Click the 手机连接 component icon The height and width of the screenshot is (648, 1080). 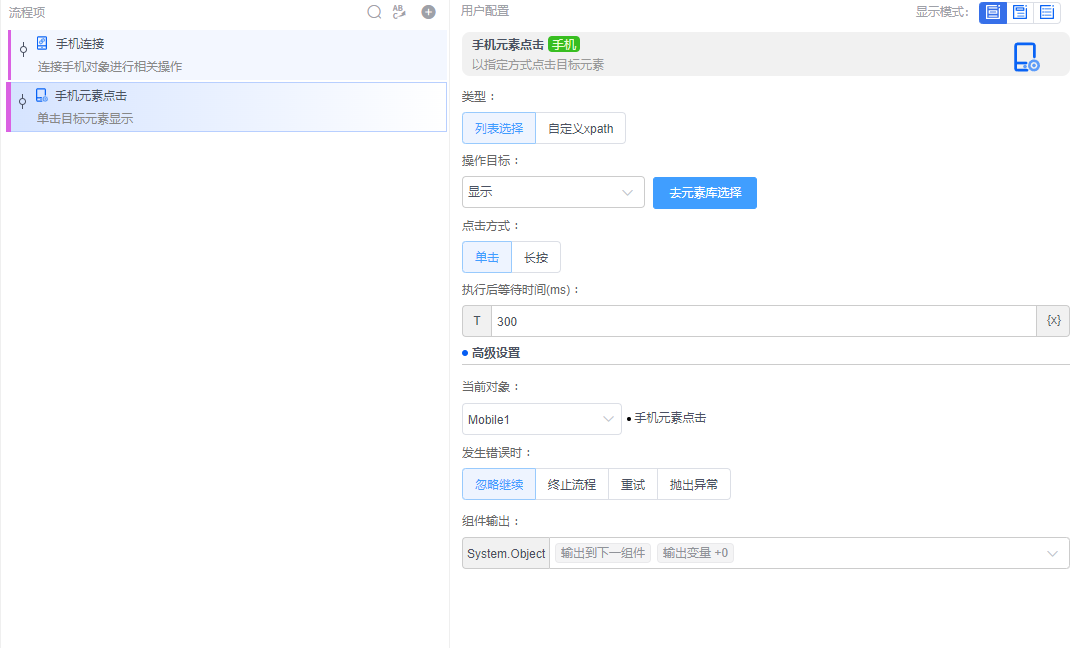tap(41, 41)
